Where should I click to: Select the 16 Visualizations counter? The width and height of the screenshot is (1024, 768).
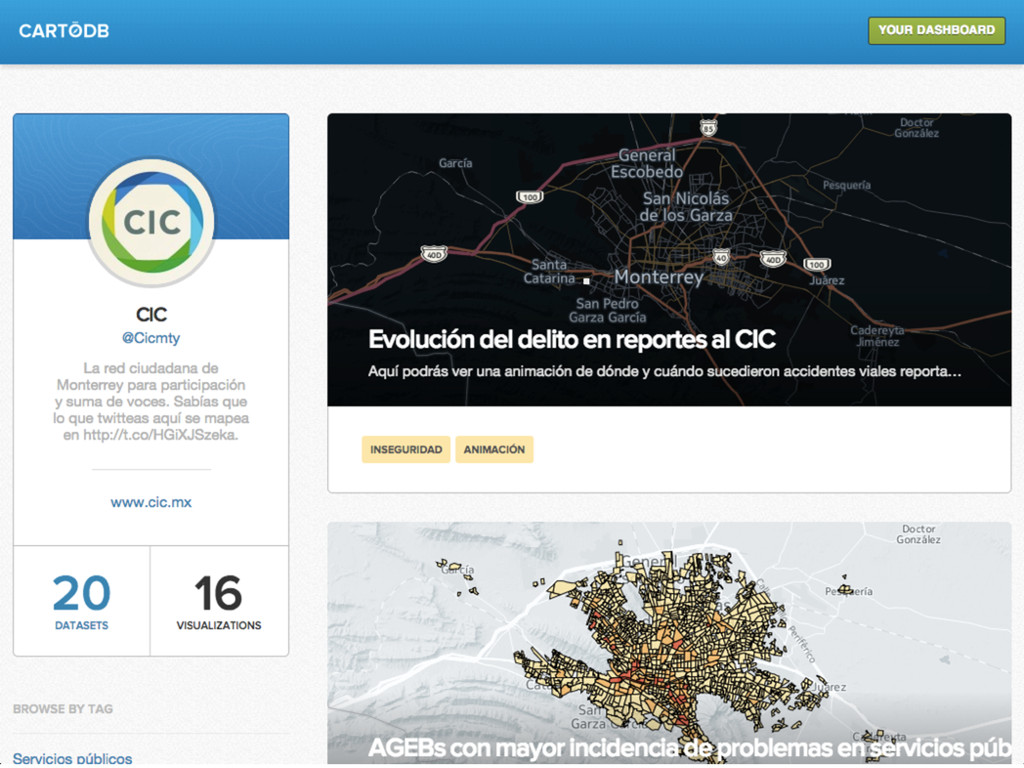pos(219,601)
